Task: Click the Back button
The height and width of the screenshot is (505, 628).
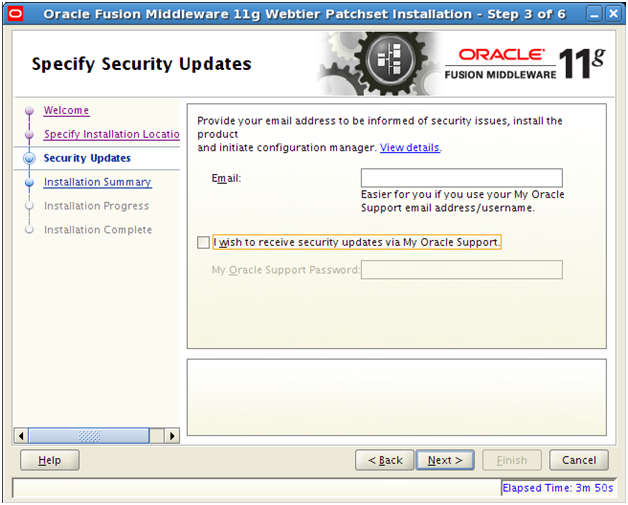Action: (385, 460)
